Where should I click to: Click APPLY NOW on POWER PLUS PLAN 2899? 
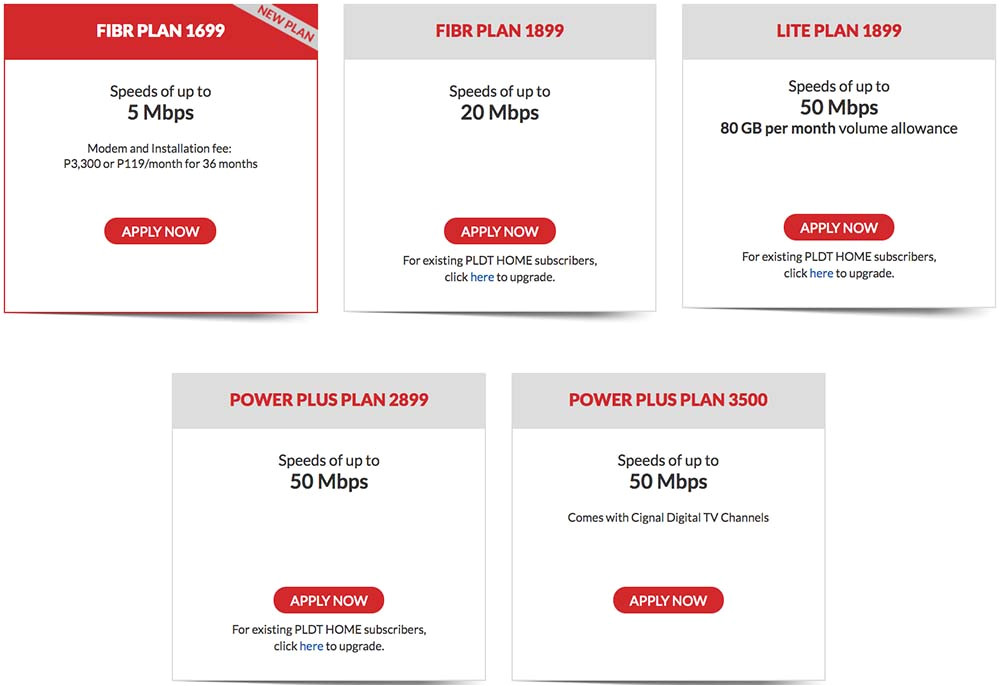point(328,600)
